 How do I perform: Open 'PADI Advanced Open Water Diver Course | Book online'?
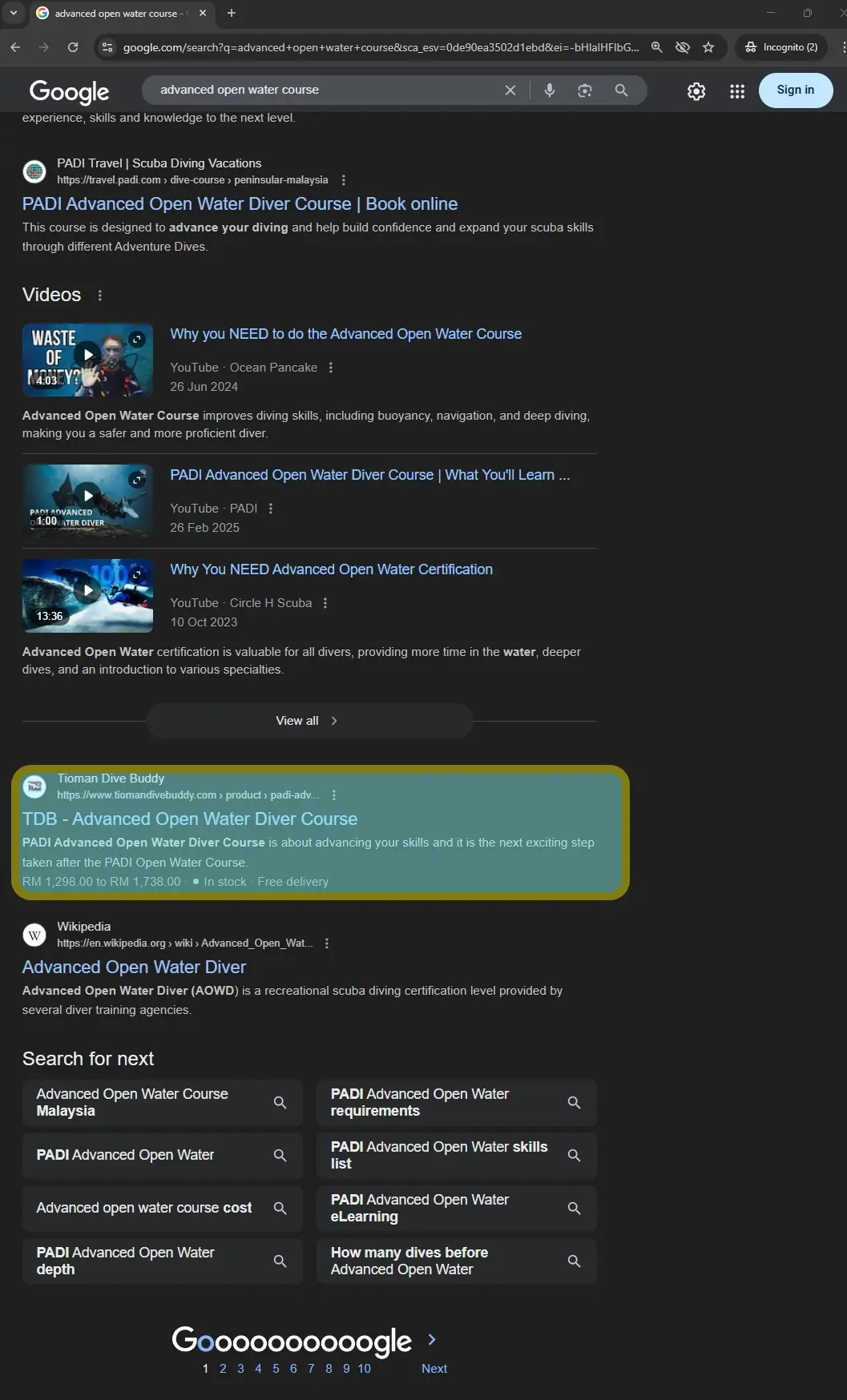pyautogui.click(x=240, y=204)
